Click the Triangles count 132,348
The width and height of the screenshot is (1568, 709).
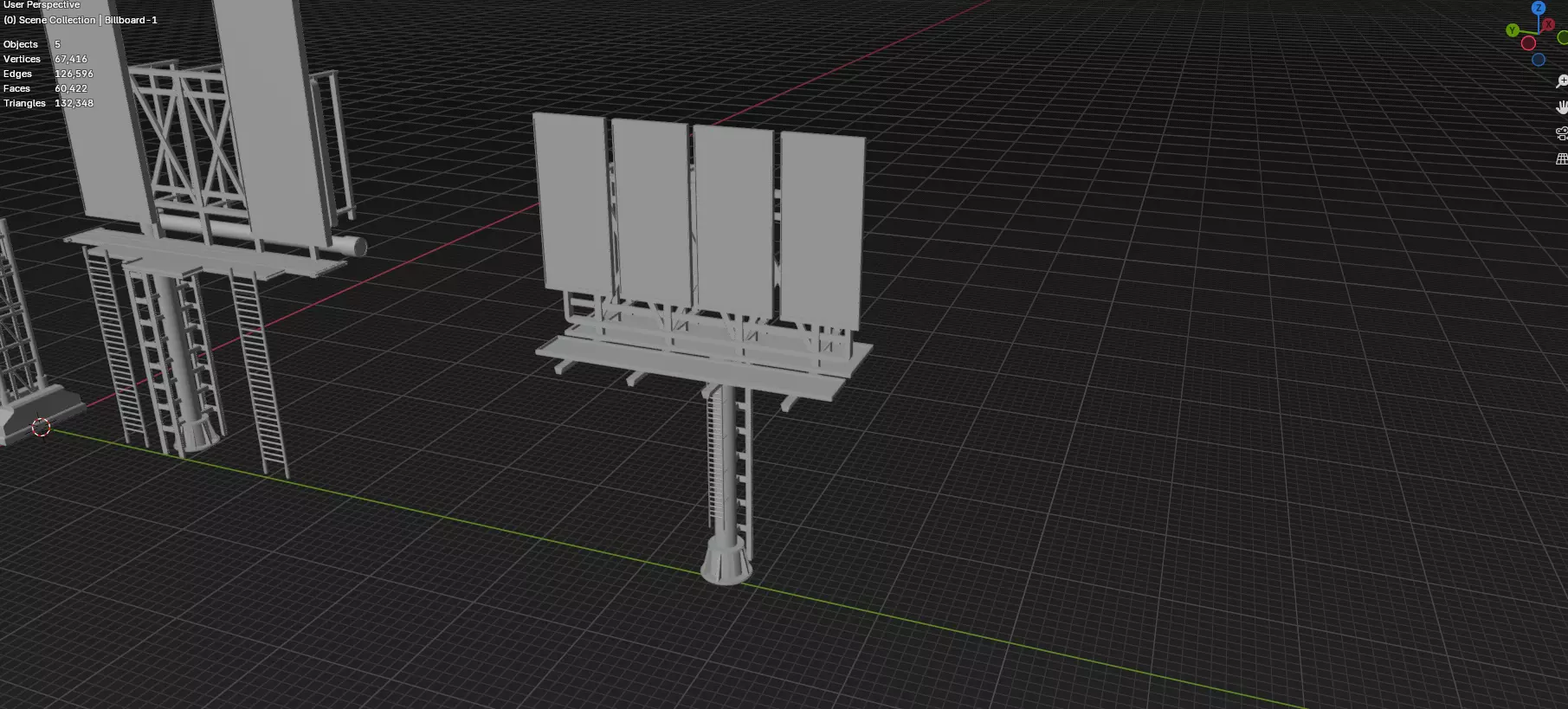tap(74, 103)
